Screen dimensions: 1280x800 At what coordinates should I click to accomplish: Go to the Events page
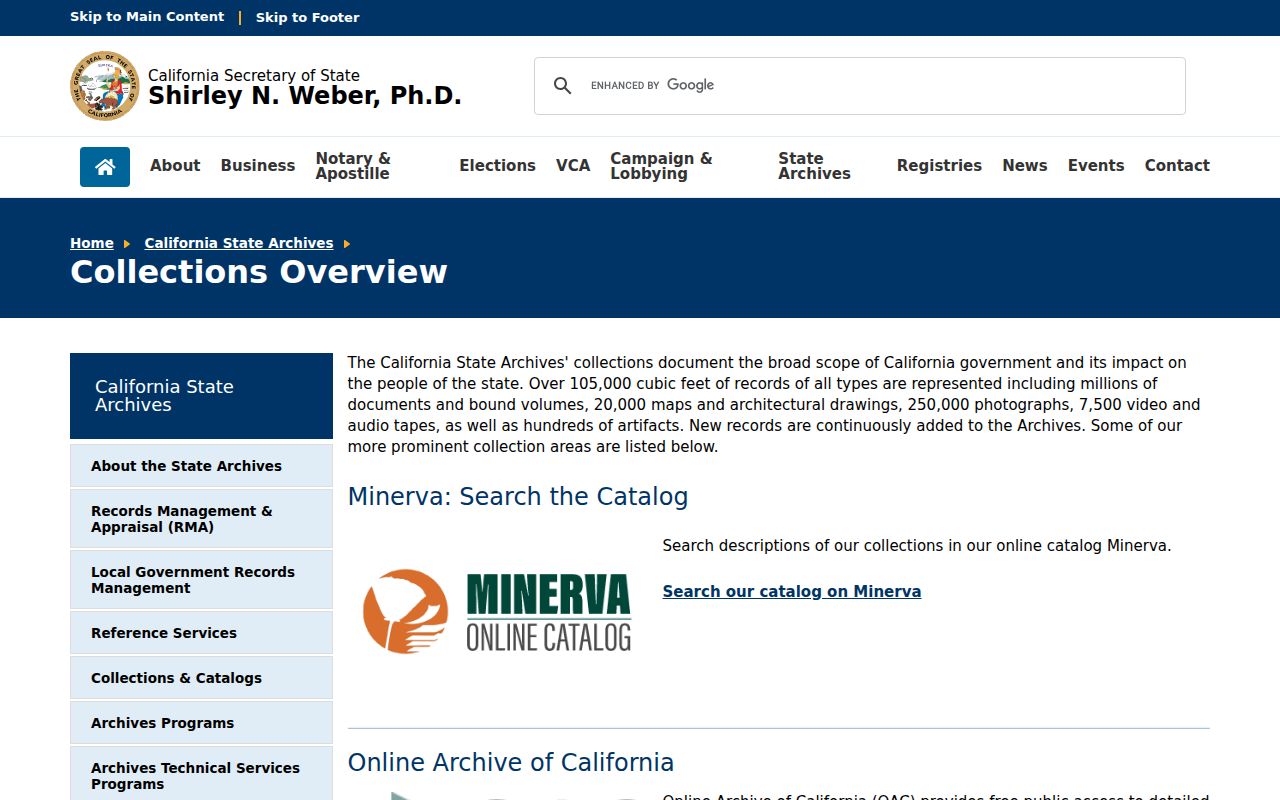point(1096,166)
